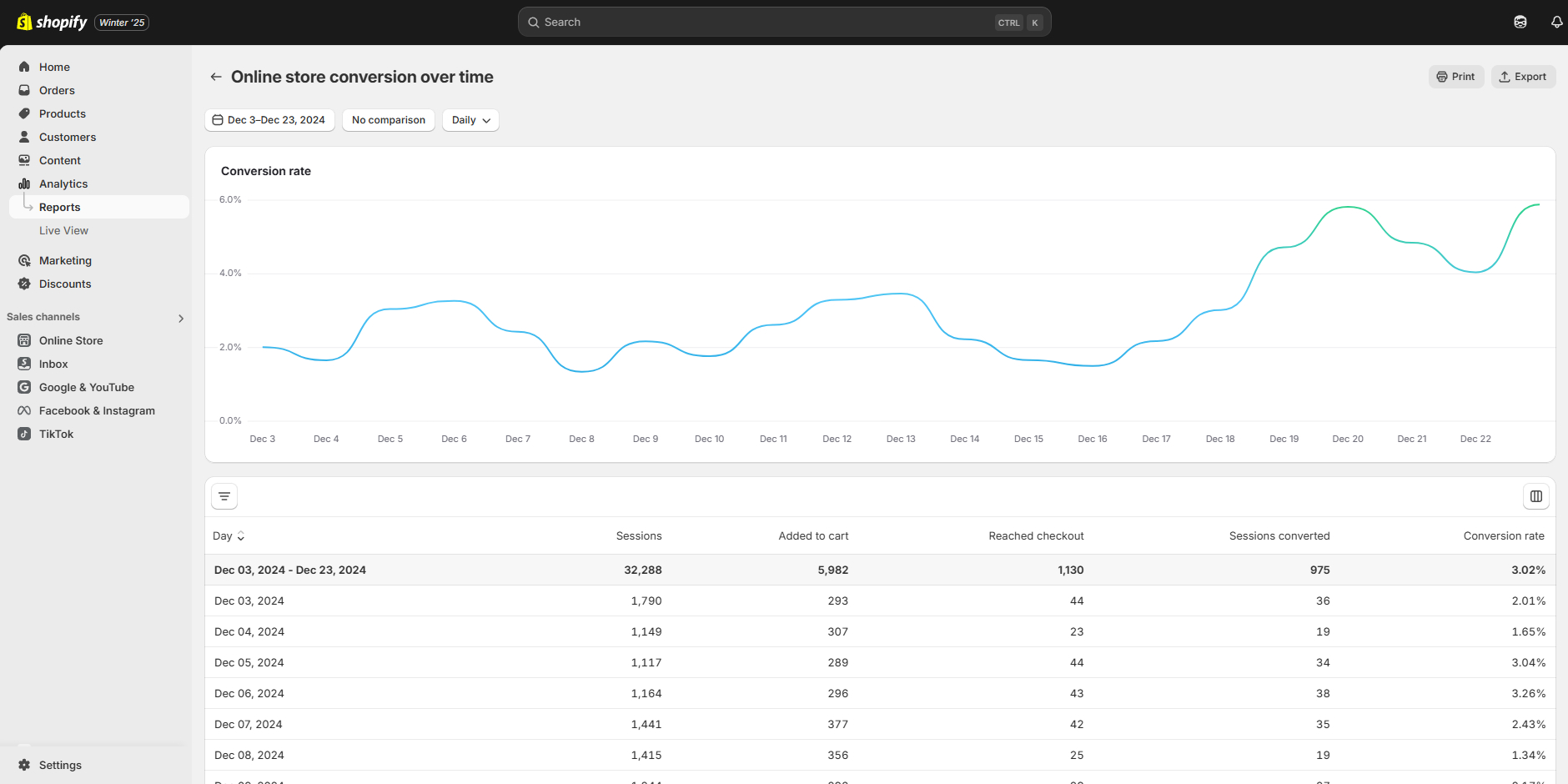Switch to Live View
This screenshot has height=784, width=1568.
click(x=63, y=230)
